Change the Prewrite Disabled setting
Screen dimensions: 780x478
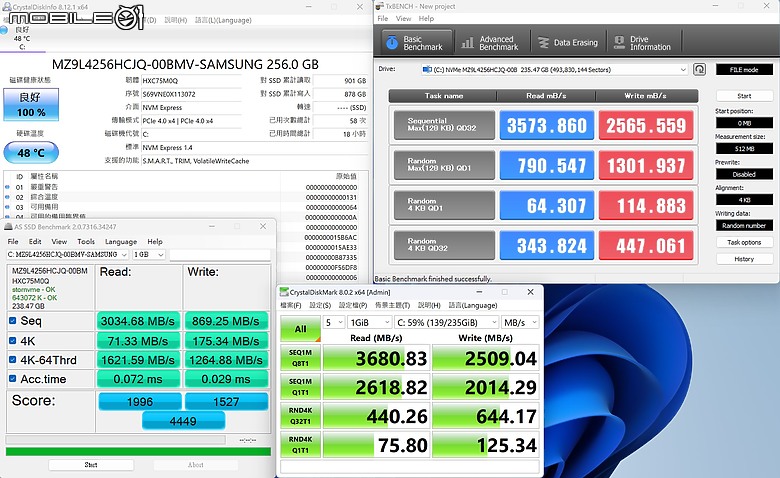pyautogui.click(x=744, y=175)
